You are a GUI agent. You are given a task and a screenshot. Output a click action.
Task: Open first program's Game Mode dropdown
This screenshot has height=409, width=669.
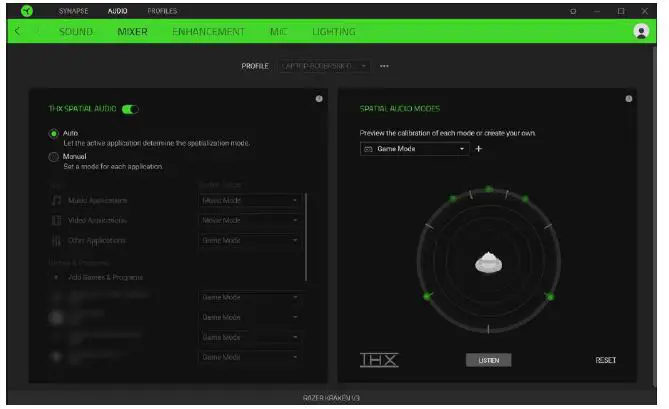coord(250,297)
